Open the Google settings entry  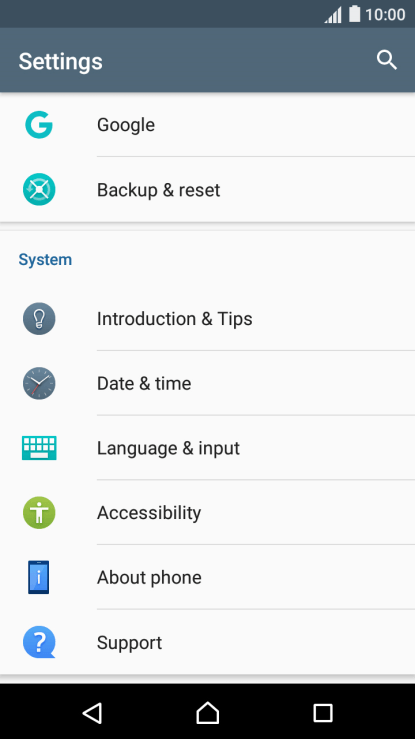[x=207, y=125]
